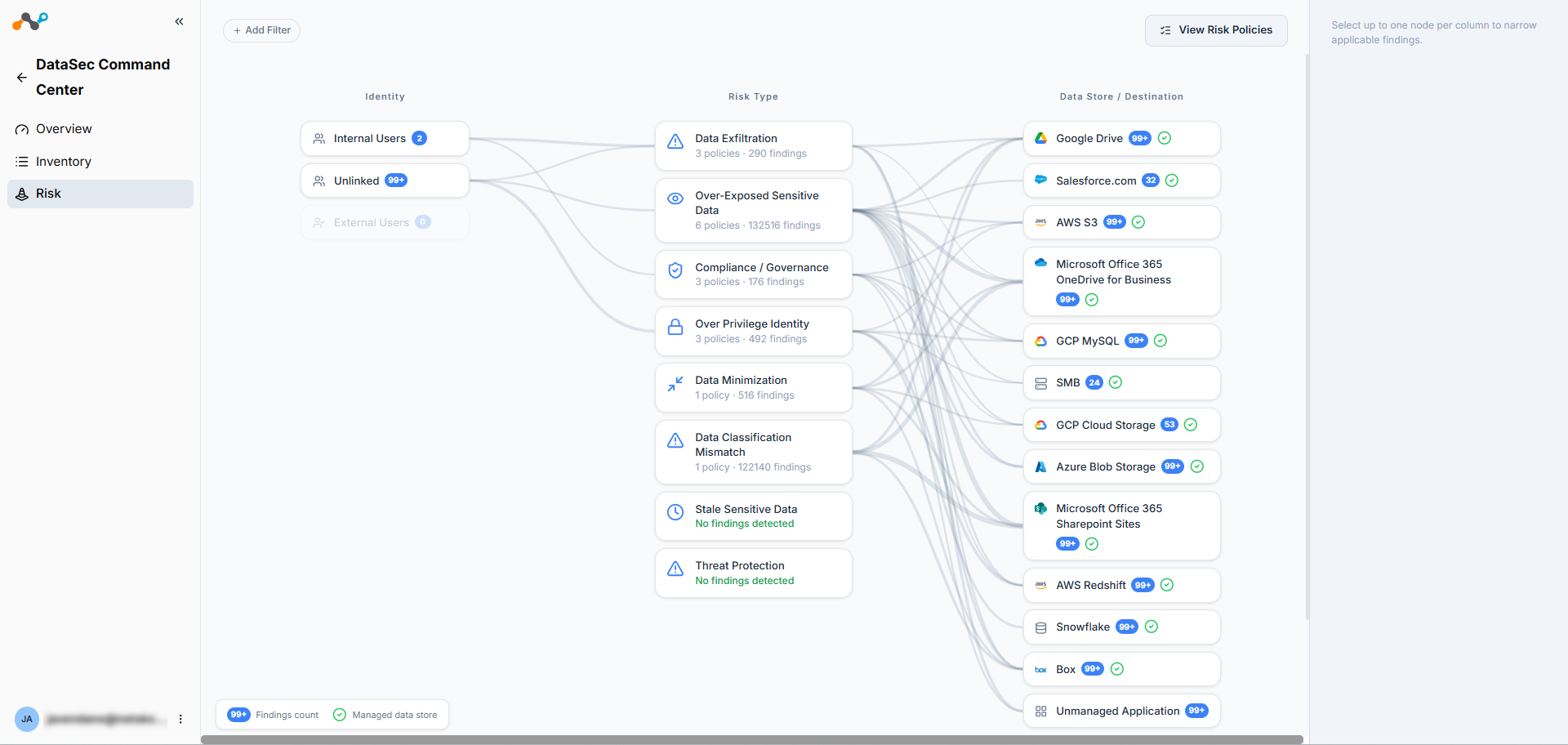
Task: Click the GCP Cloud Storage logo icon
Action: pyautogui.click(x=1040, y=425)
